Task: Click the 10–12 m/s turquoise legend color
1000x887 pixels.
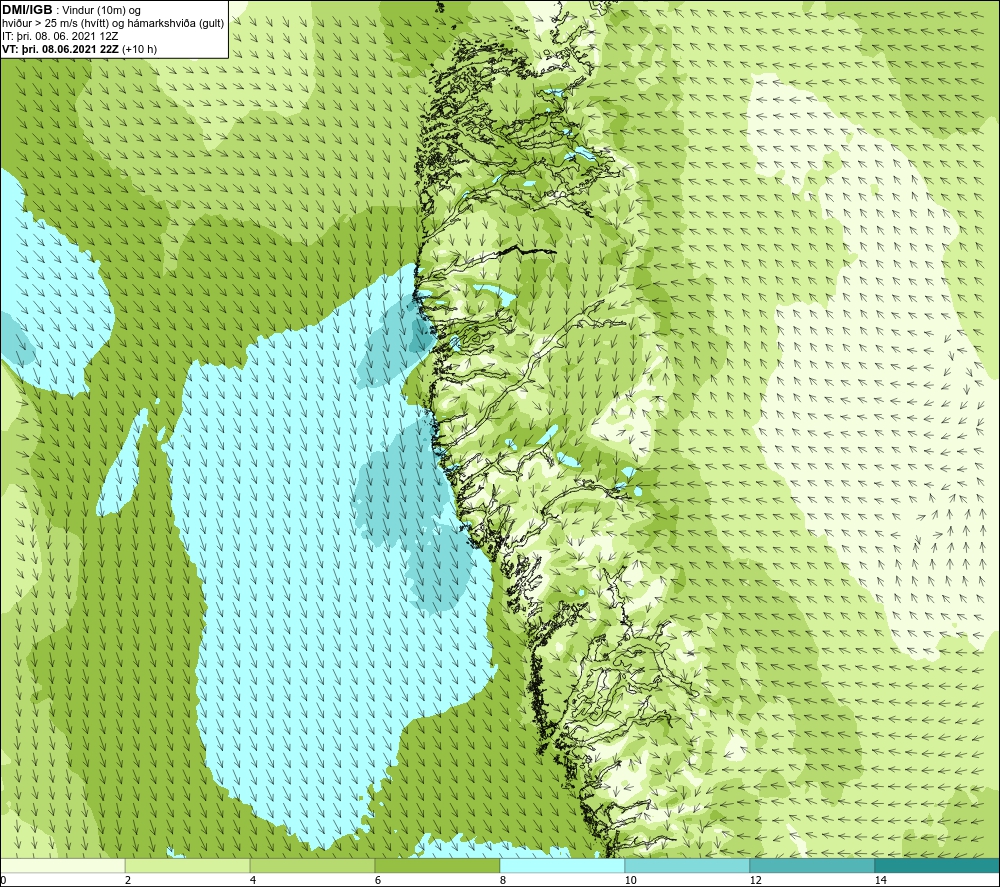Action: click(x=688, y=865)
